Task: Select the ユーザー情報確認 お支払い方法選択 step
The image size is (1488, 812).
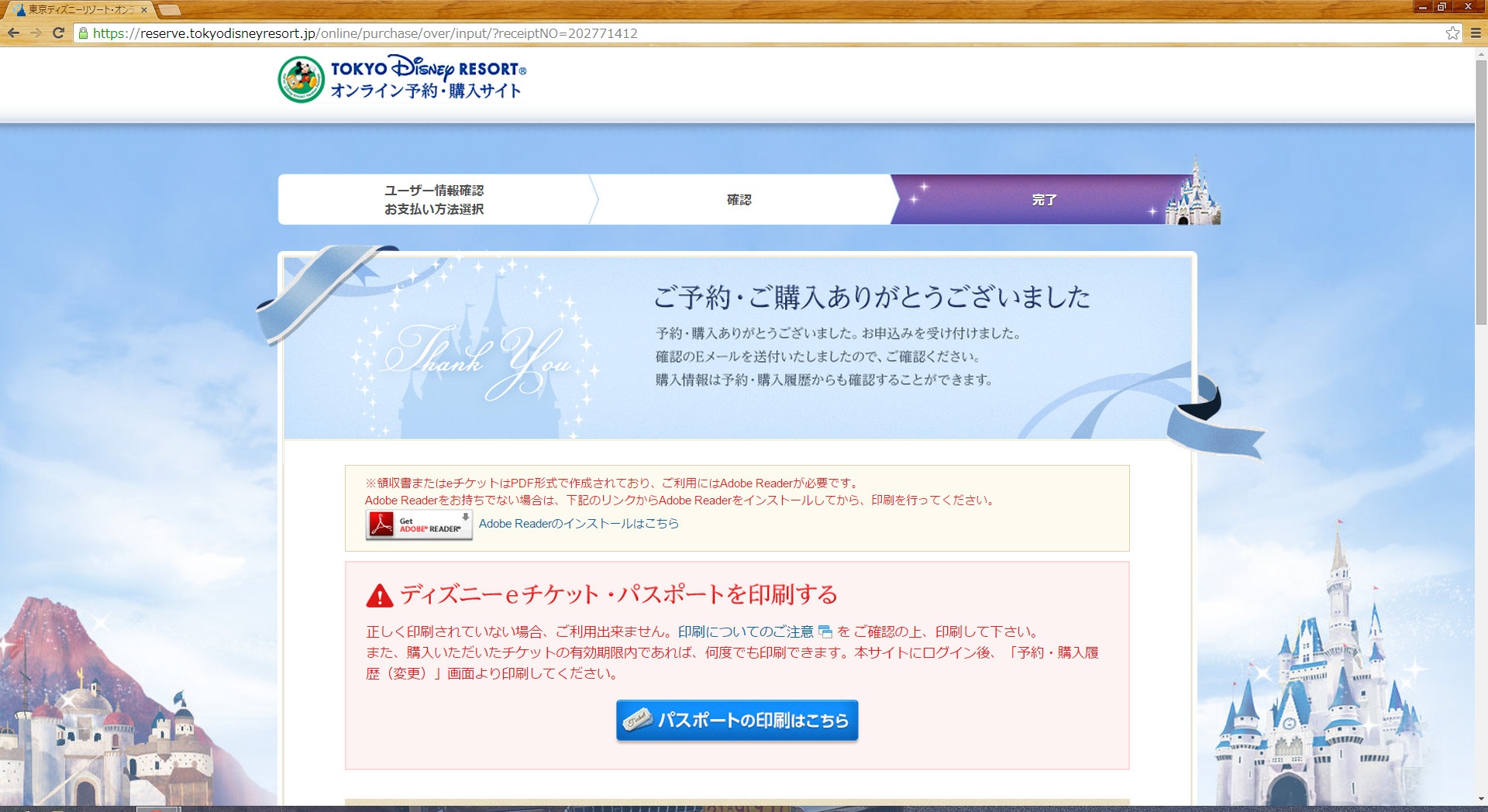Action: coord(434,200)
